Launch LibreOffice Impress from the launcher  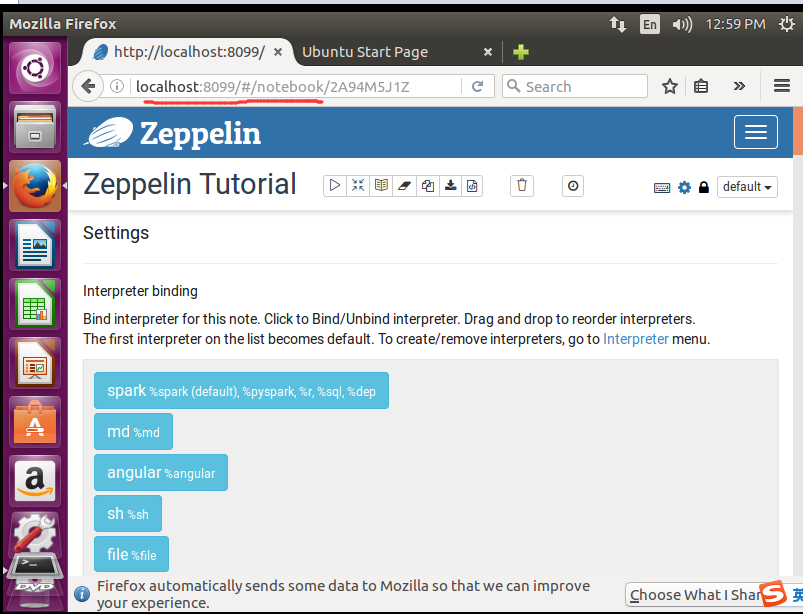click(x=35, y=363)
